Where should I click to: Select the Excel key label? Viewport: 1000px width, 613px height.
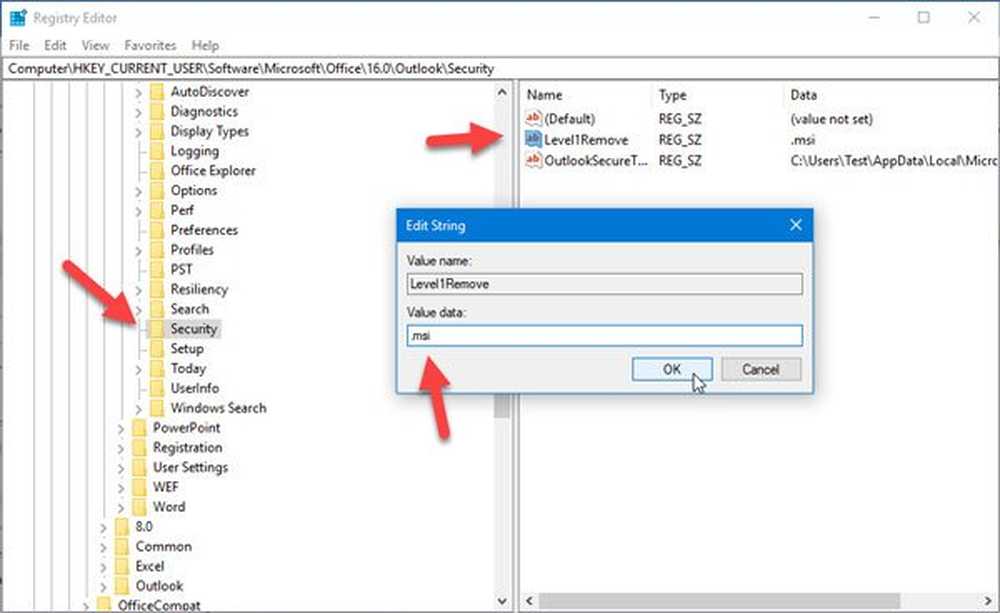click(x=150, y=566)
